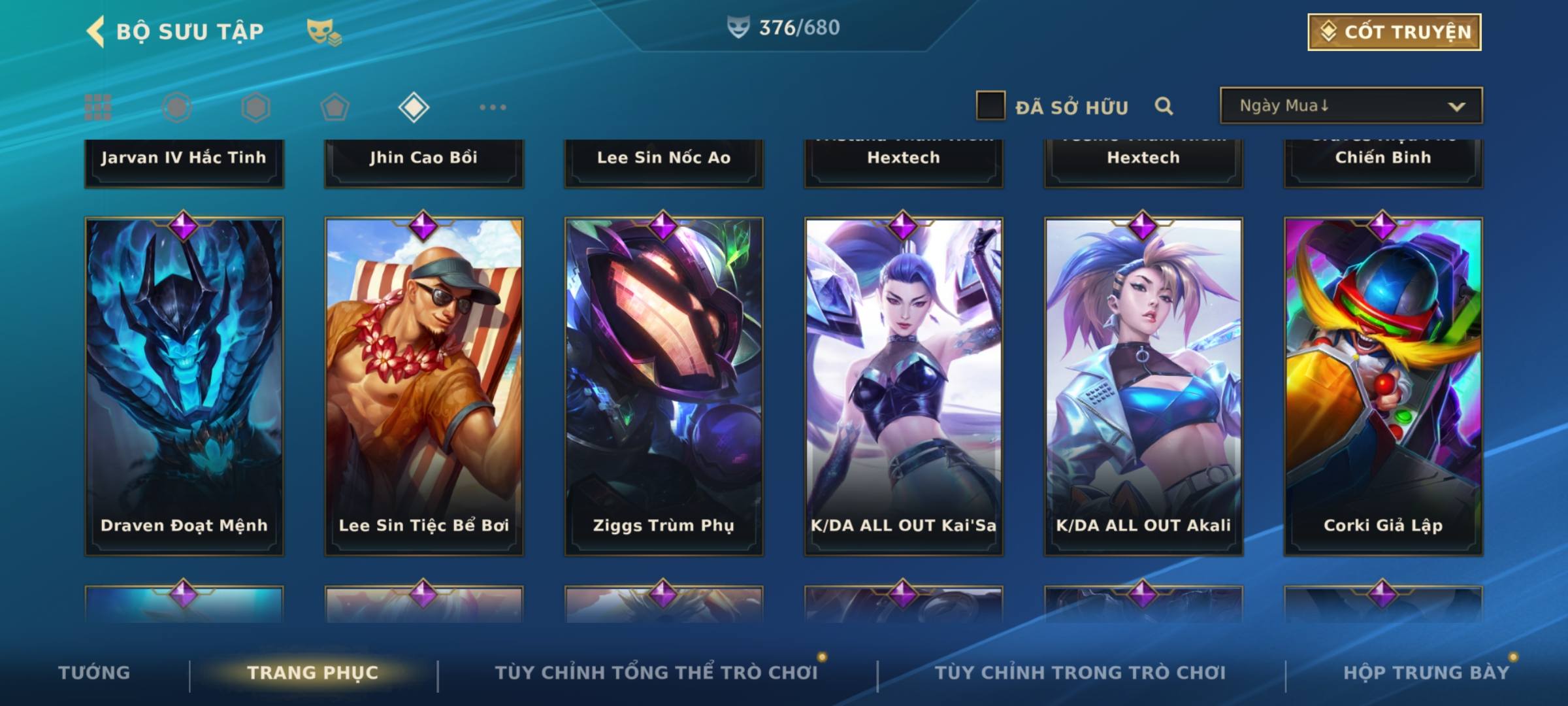The height and width of the screenshot is (706, 1568).
Task: Open Tùy Chỉnh Tổng Thể Trò Chơi tab
Action: 656,673
